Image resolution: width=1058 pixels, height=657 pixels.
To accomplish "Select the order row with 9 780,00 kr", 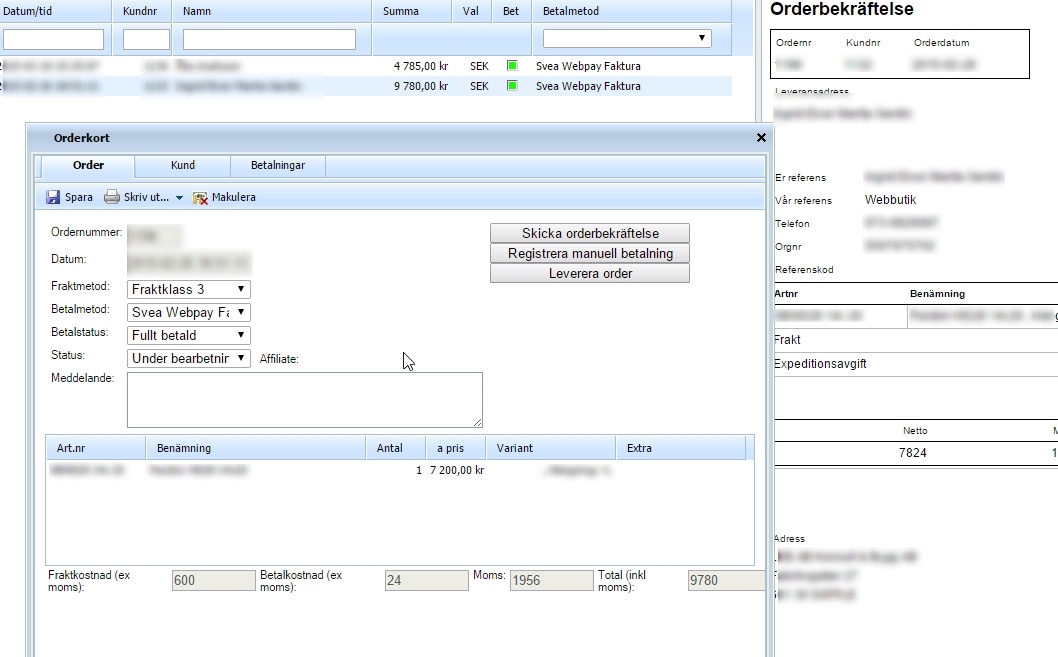I will tap(366, 86).
